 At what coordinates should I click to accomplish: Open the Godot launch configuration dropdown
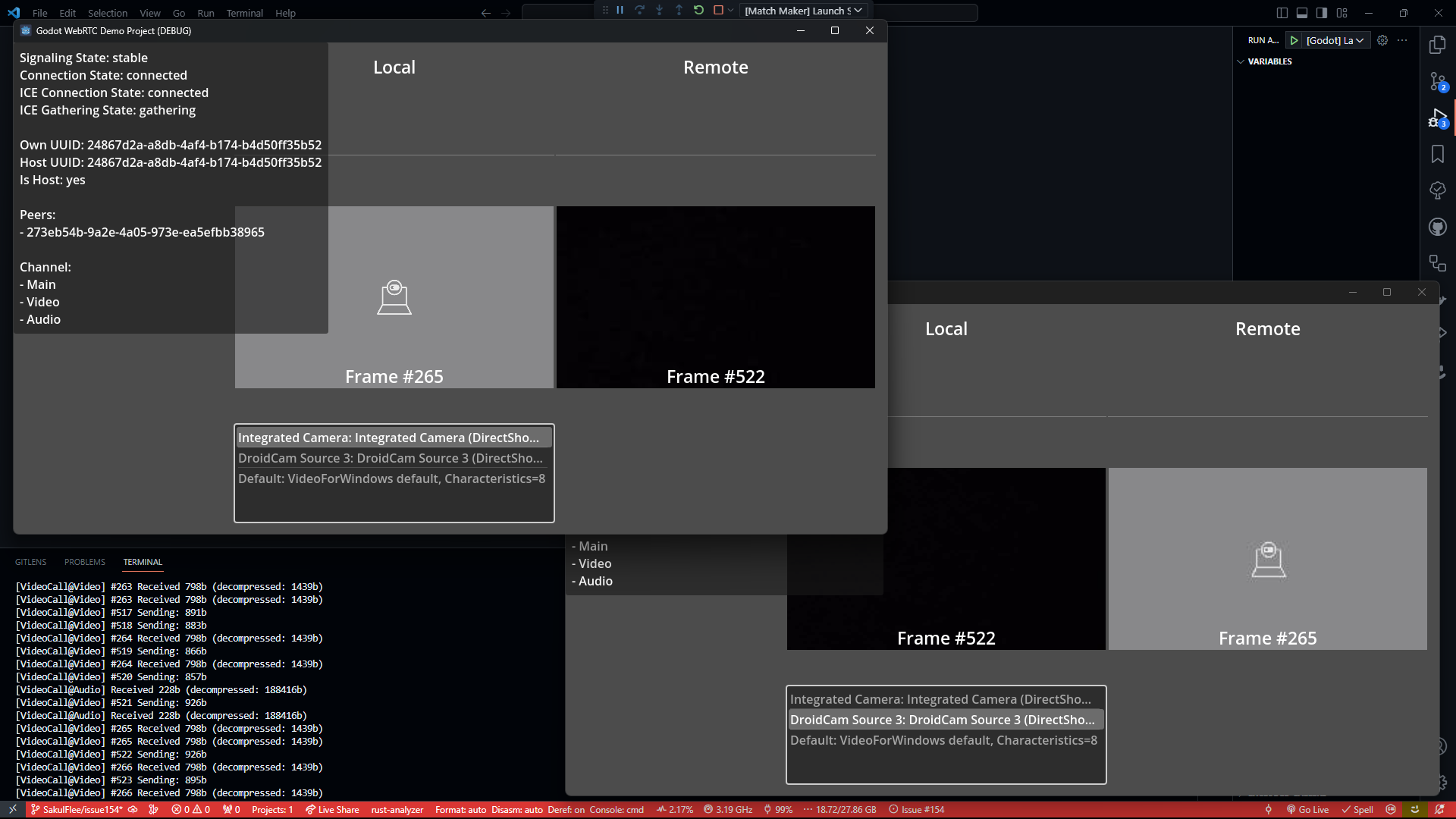tap(1335, 41)
